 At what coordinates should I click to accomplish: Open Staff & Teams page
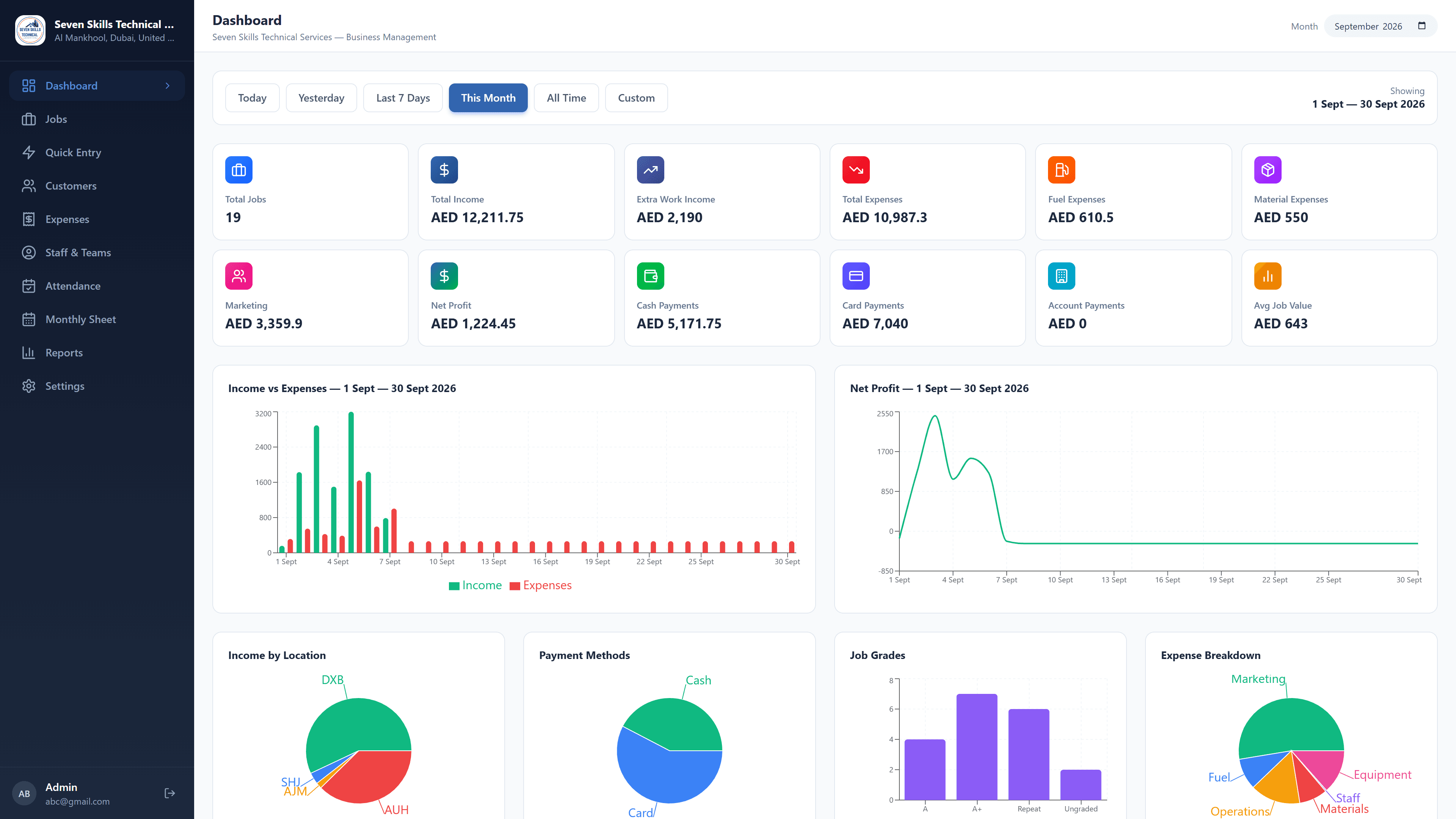[97, 253]
